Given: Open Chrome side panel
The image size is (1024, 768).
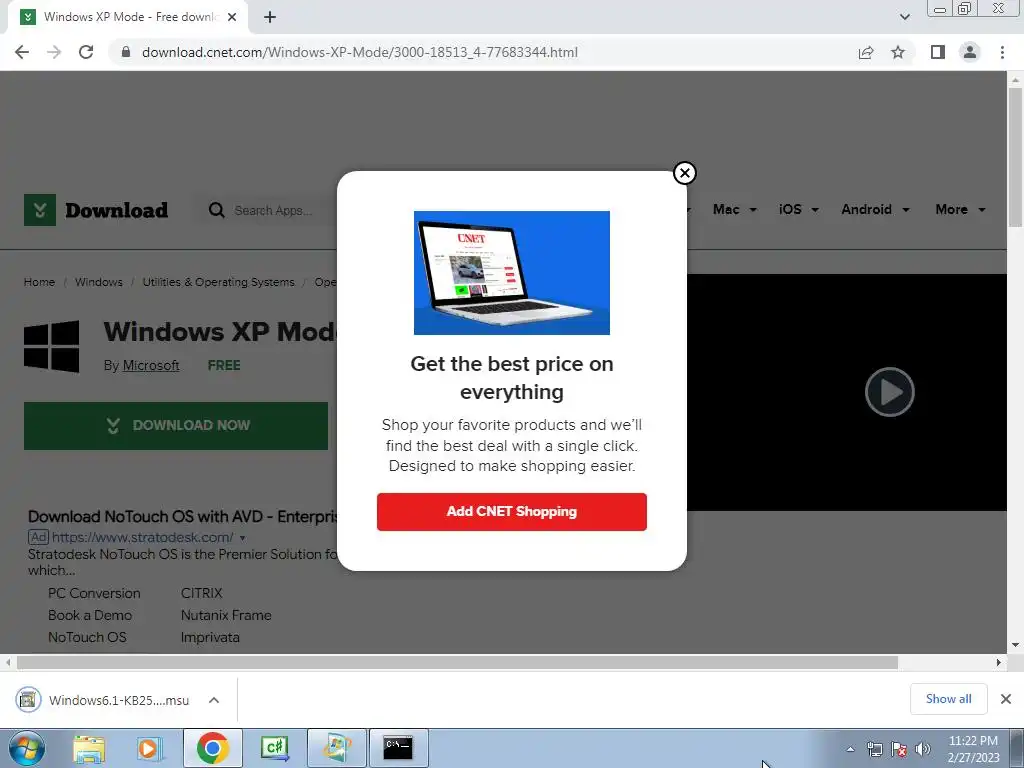Looking at the screenshot, I should pyautogui.click(x=938, y=52).
